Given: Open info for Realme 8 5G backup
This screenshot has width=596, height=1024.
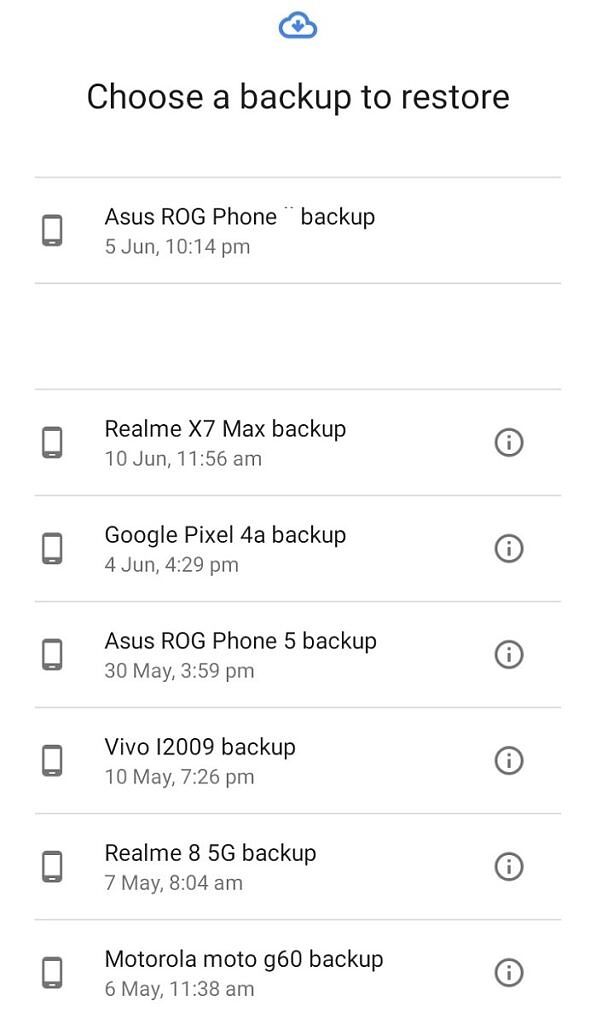Looking at the screenshot, I should click(x=508, y=866).
